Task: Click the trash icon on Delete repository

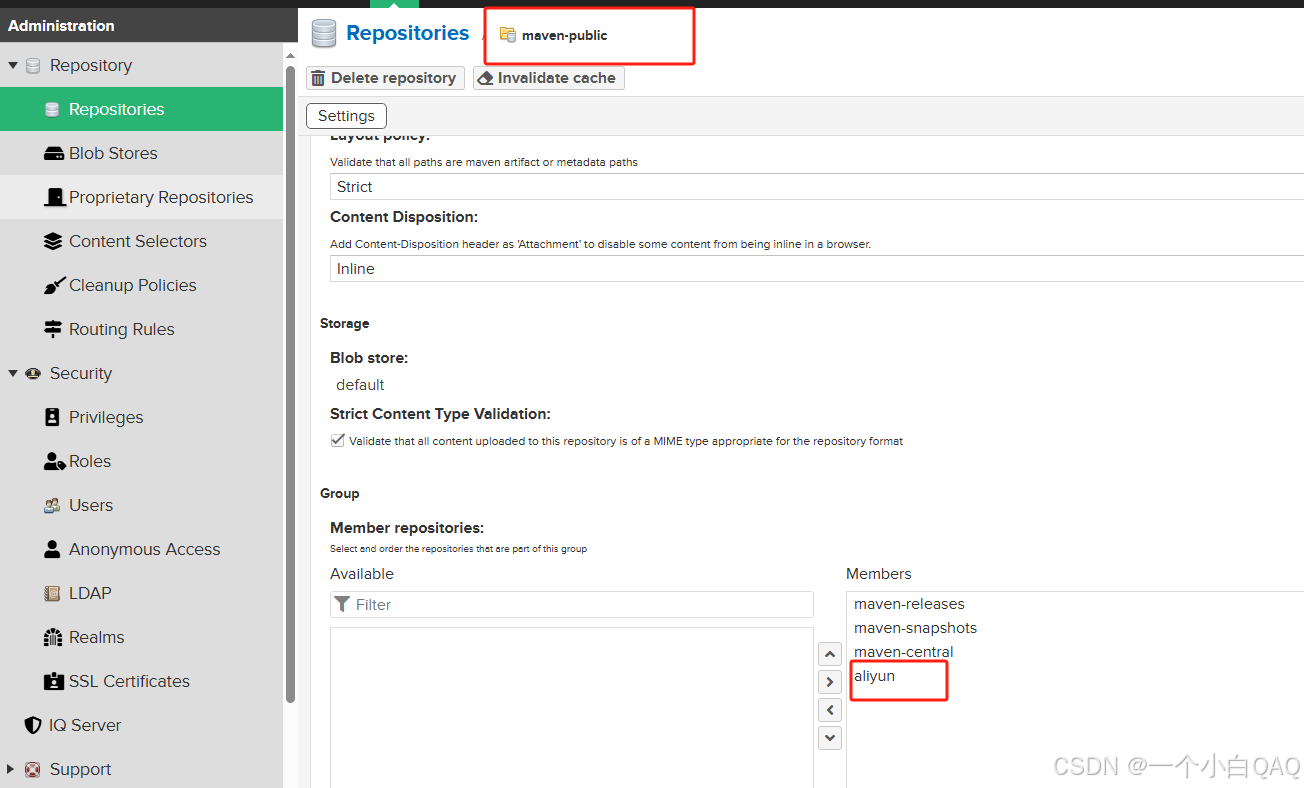Action: point(318,78)
